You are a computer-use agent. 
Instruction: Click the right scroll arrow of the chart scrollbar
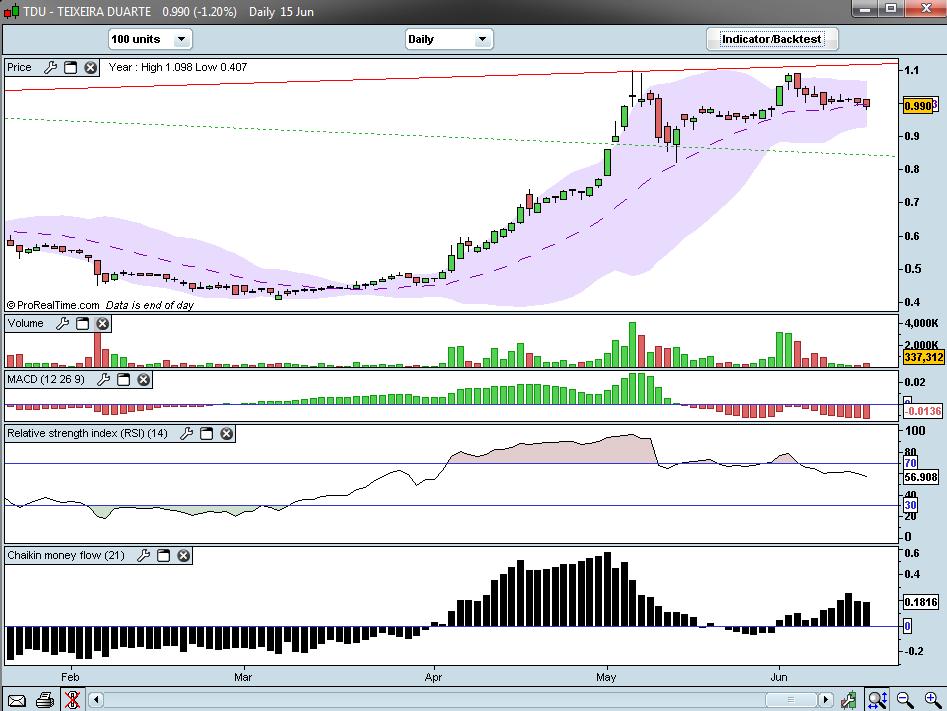(826, 700)
